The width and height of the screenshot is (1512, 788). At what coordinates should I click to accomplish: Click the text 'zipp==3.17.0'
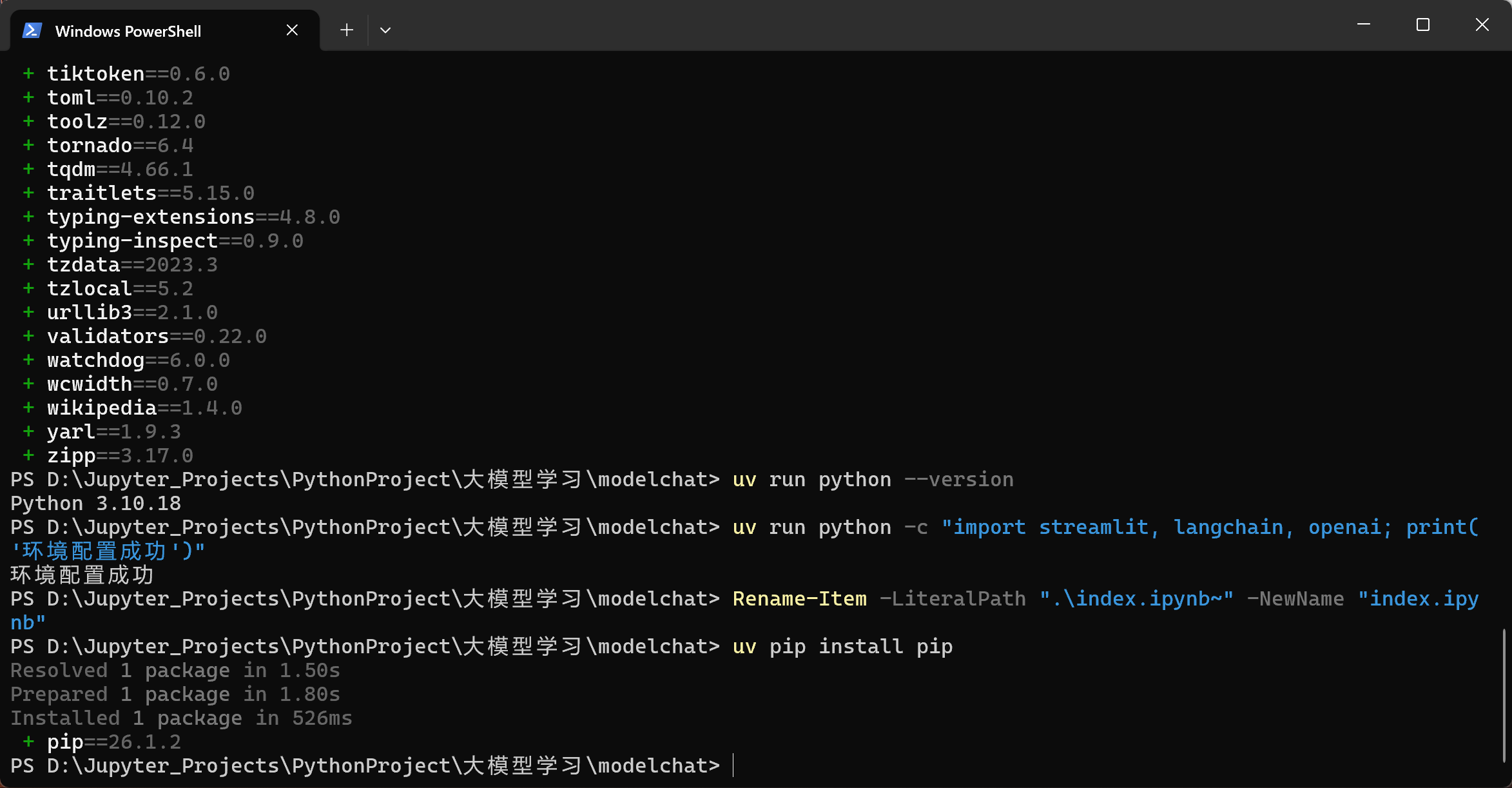point(120,455)
